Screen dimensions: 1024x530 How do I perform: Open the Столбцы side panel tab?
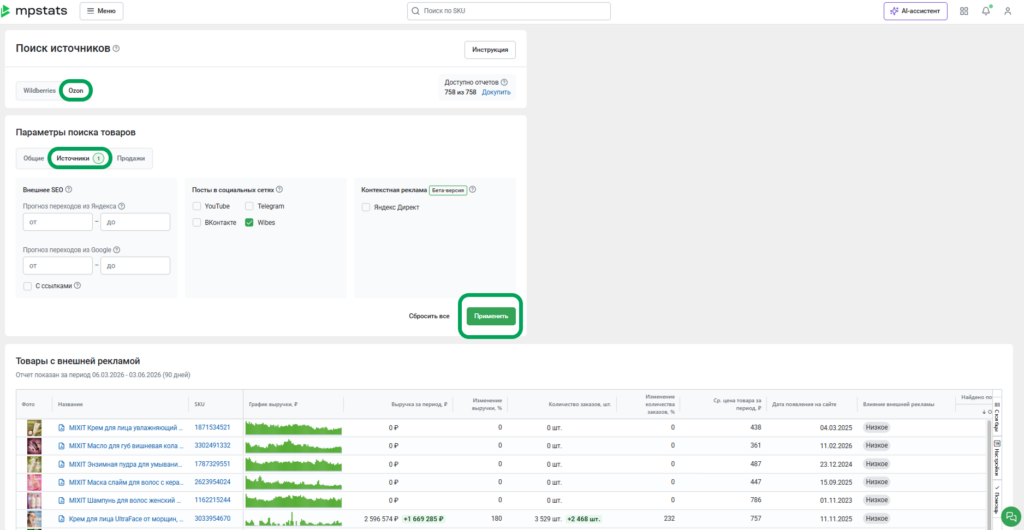coord(997,417)
